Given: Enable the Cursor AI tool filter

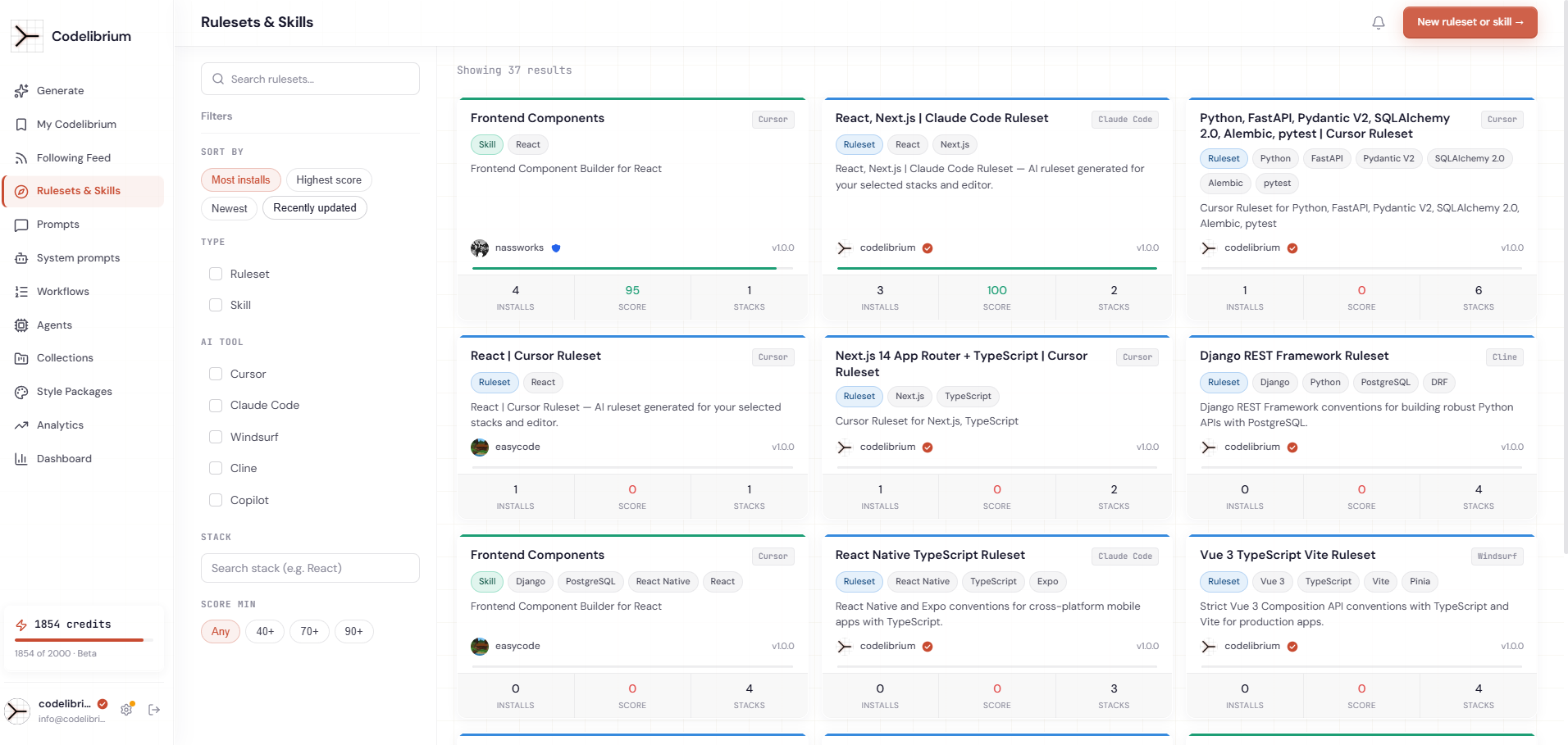Looking at the screenshot, I should pos(216,374).
